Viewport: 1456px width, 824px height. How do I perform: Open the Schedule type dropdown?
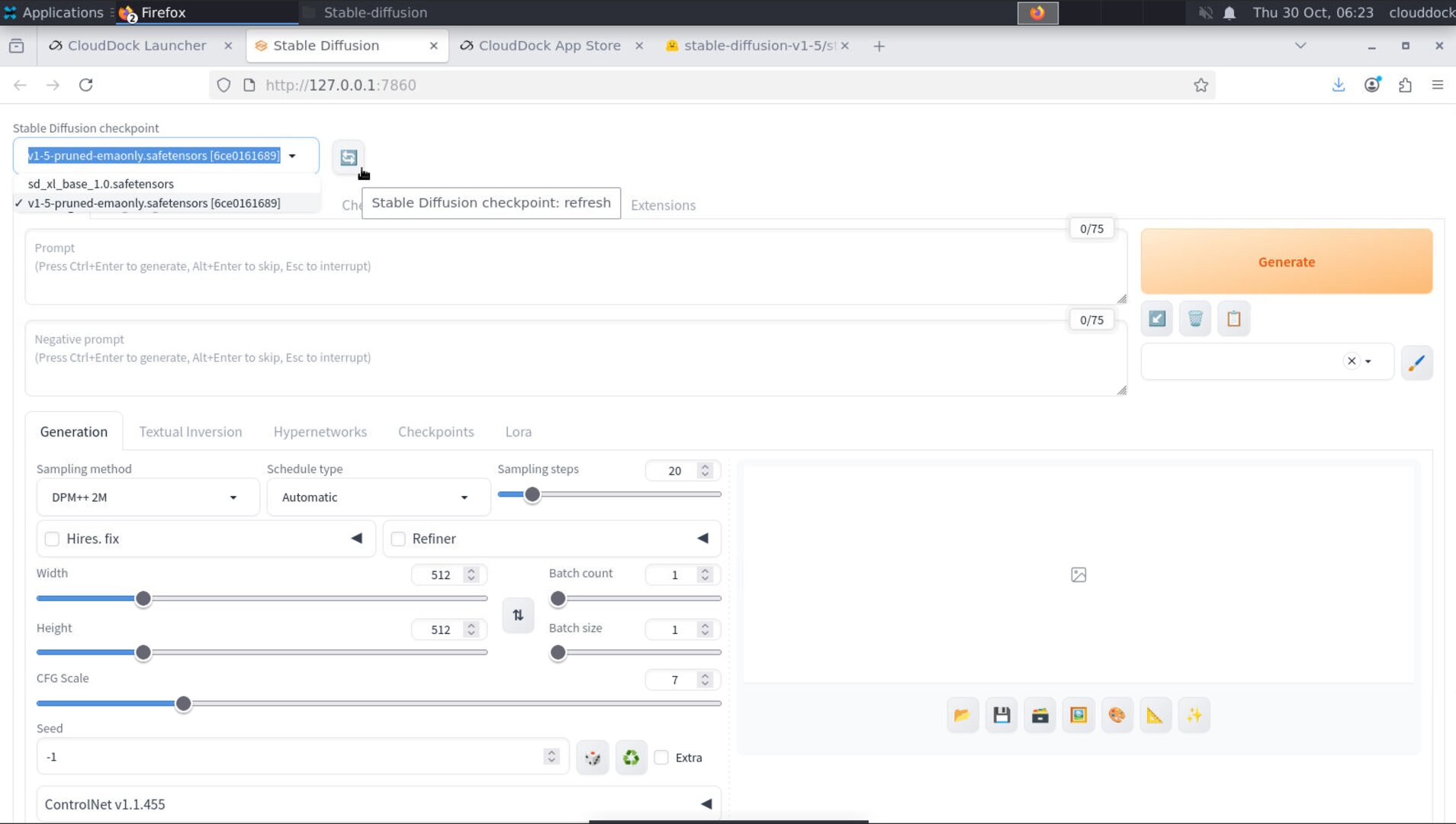point(378,497)
